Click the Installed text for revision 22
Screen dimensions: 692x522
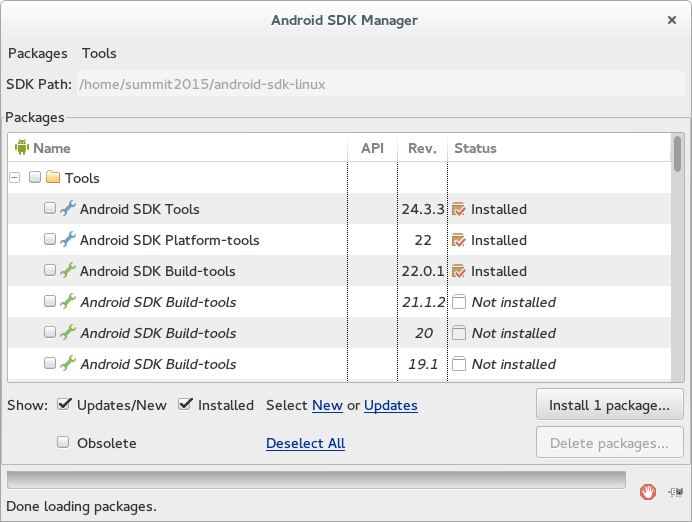(499, 240)
